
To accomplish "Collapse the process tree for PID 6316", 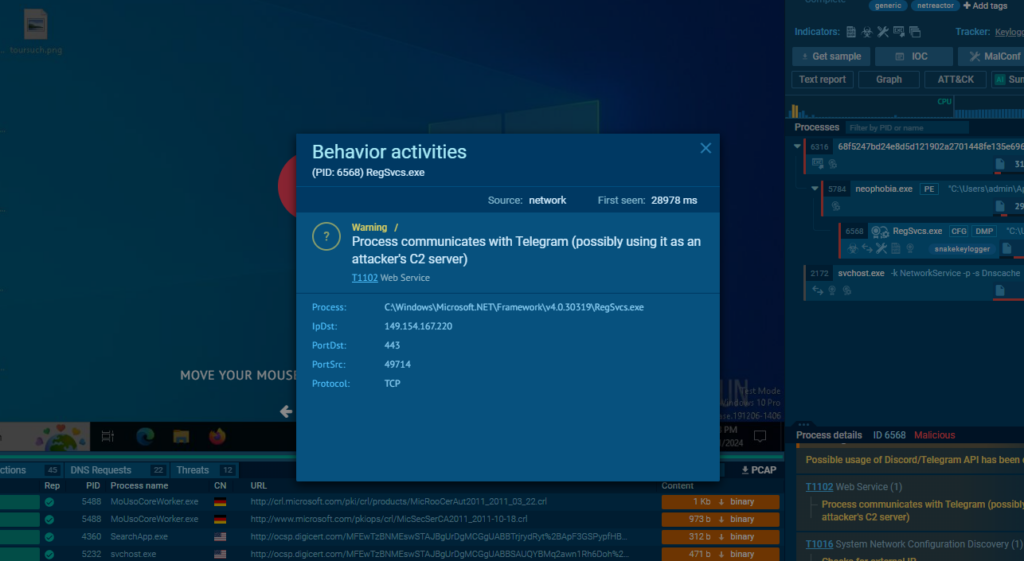I will (x=798, y=147).
